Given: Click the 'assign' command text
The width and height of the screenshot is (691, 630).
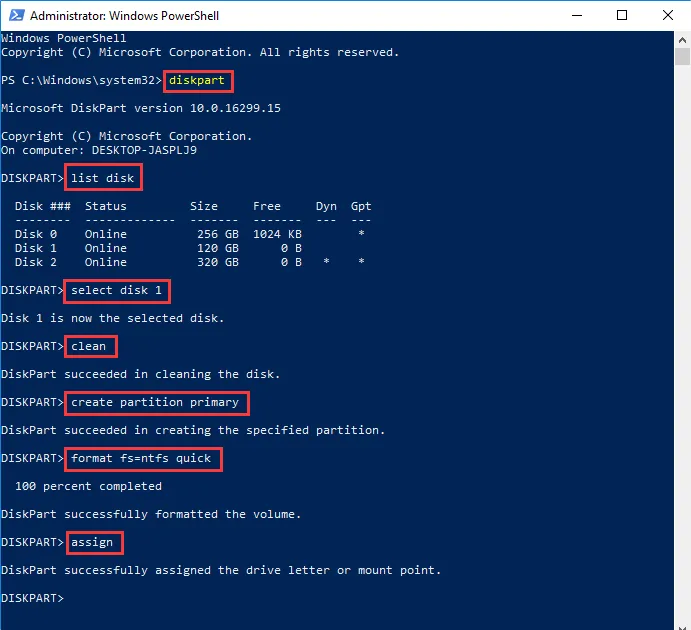Looking at the screenshot, I should (92, 542).
